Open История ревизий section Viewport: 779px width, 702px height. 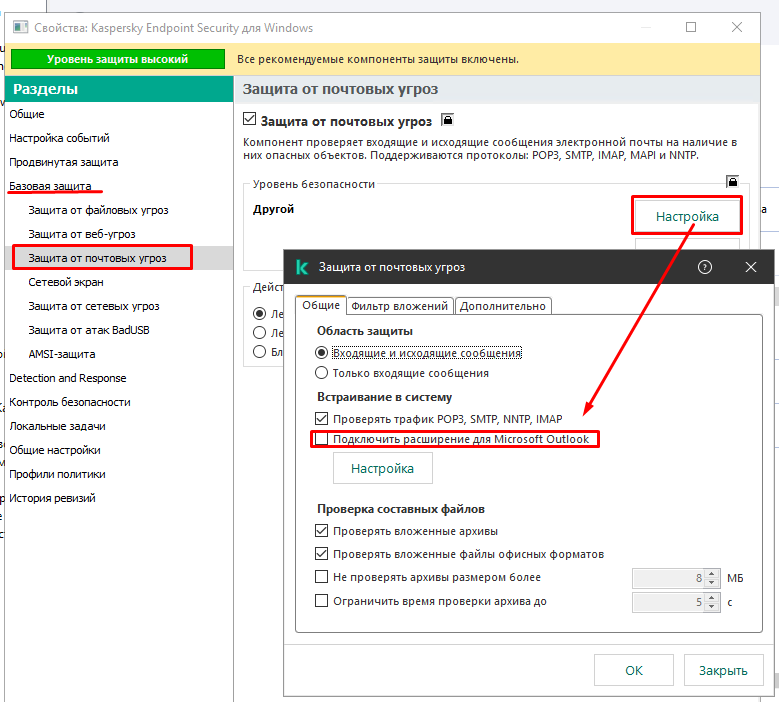[52, 498]
